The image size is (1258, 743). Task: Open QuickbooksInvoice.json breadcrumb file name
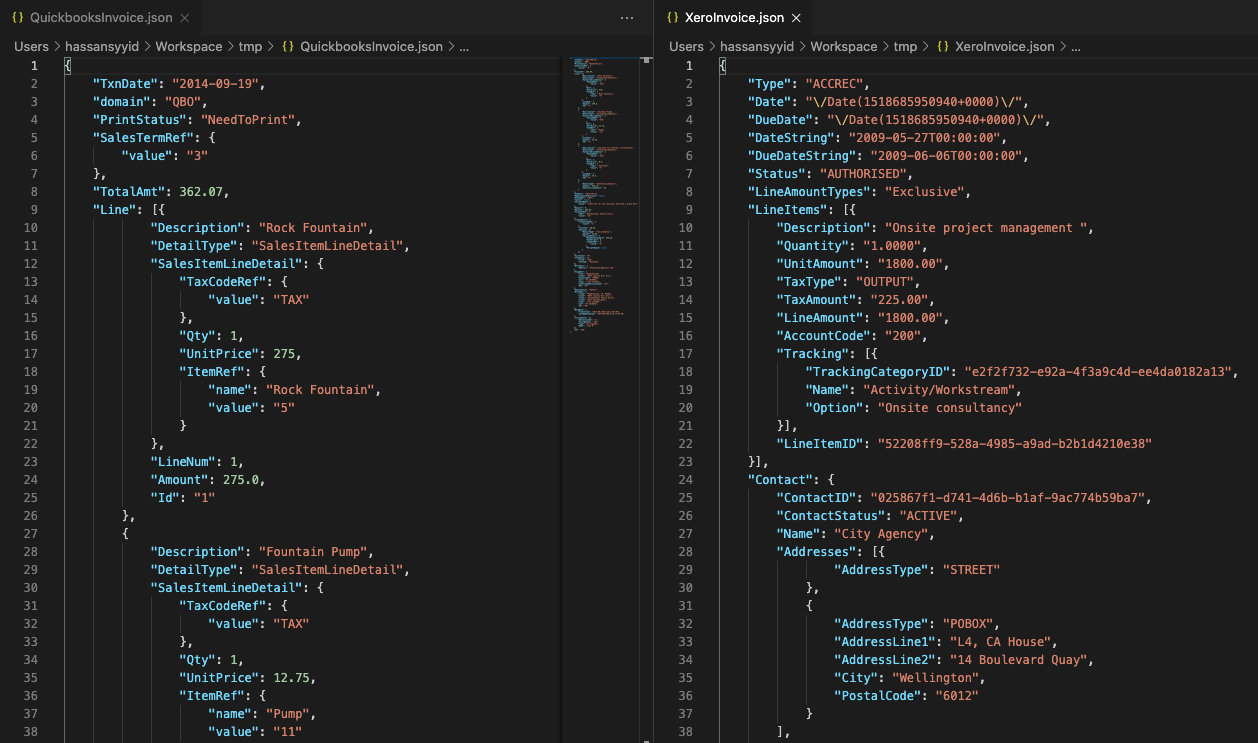tap(371, 47)
